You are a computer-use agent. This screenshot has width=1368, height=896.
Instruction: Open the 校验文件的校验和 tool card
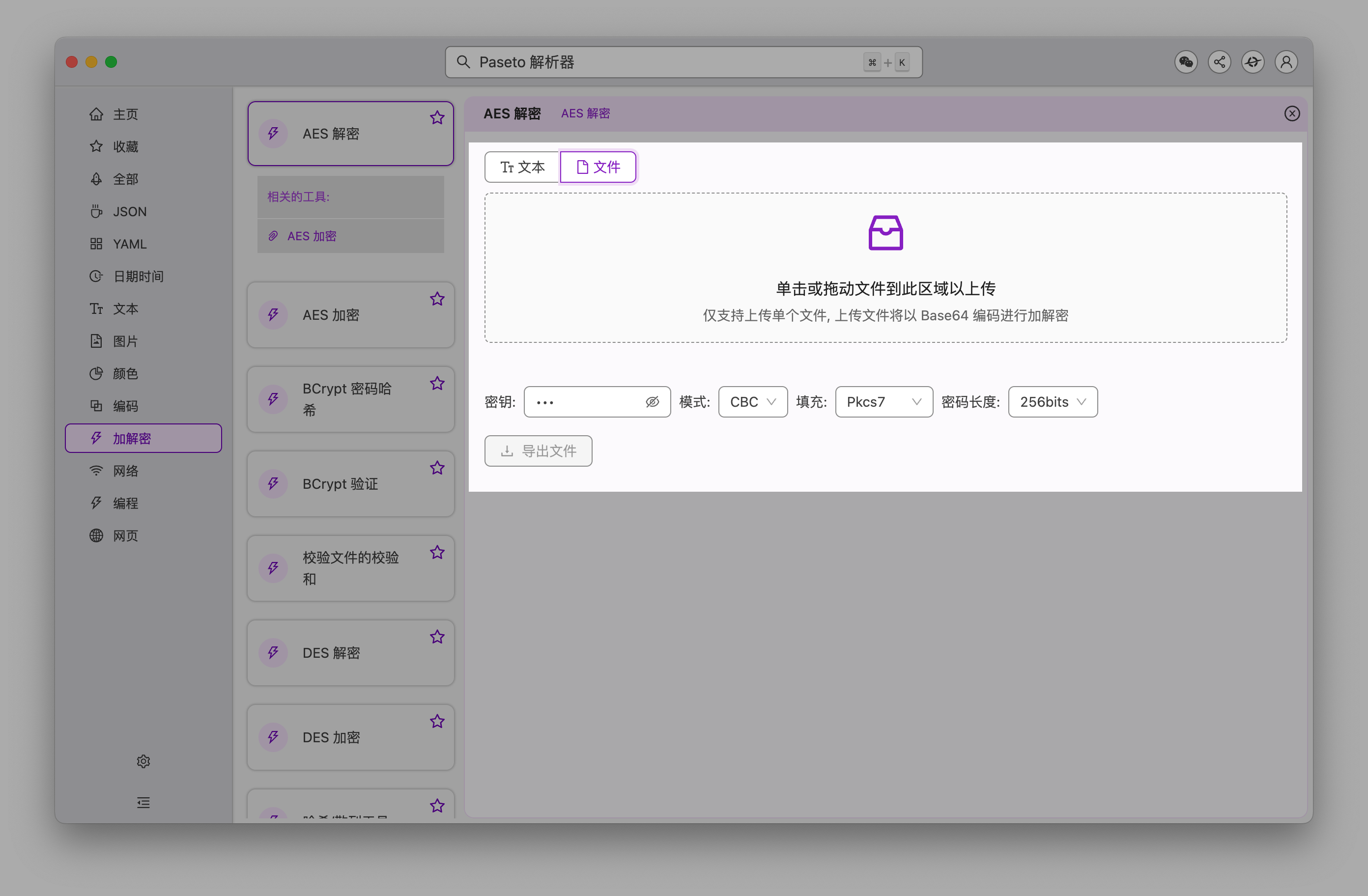coord(351,568)
